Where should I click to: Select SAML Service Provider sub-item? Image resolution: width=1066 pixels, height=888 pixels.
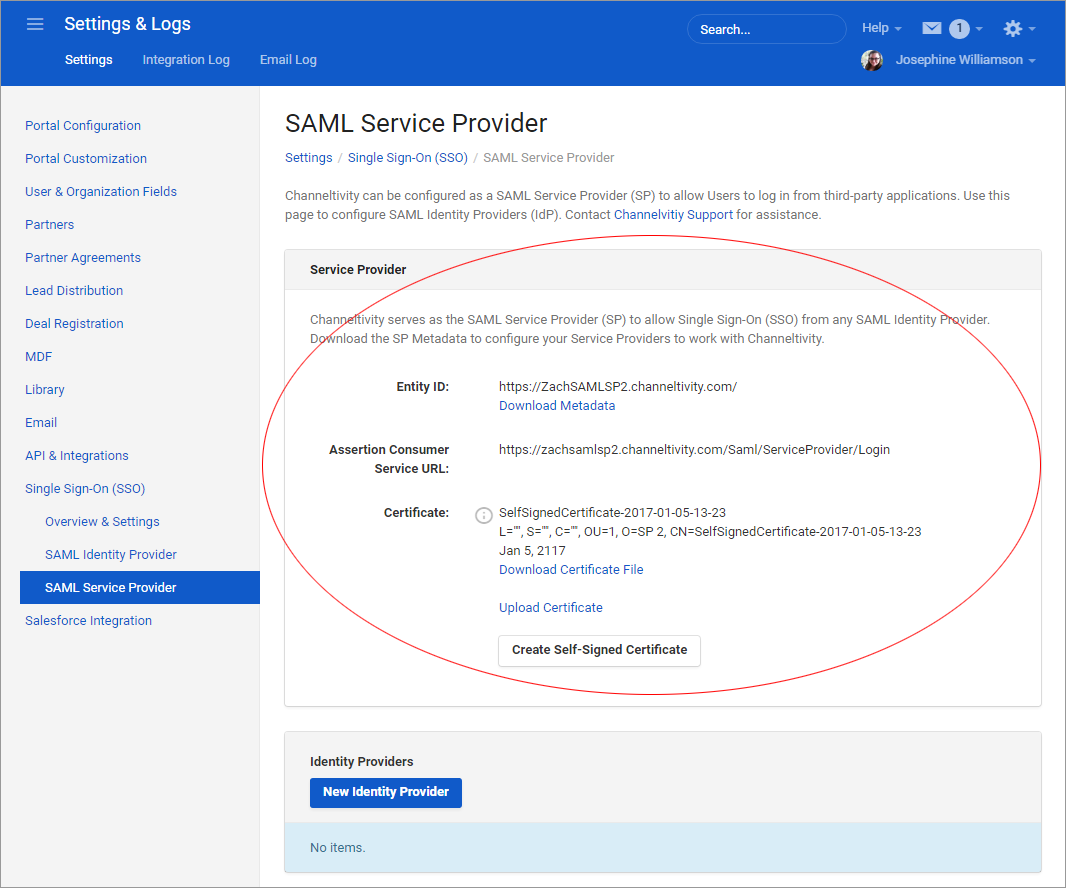pos(140,587)
